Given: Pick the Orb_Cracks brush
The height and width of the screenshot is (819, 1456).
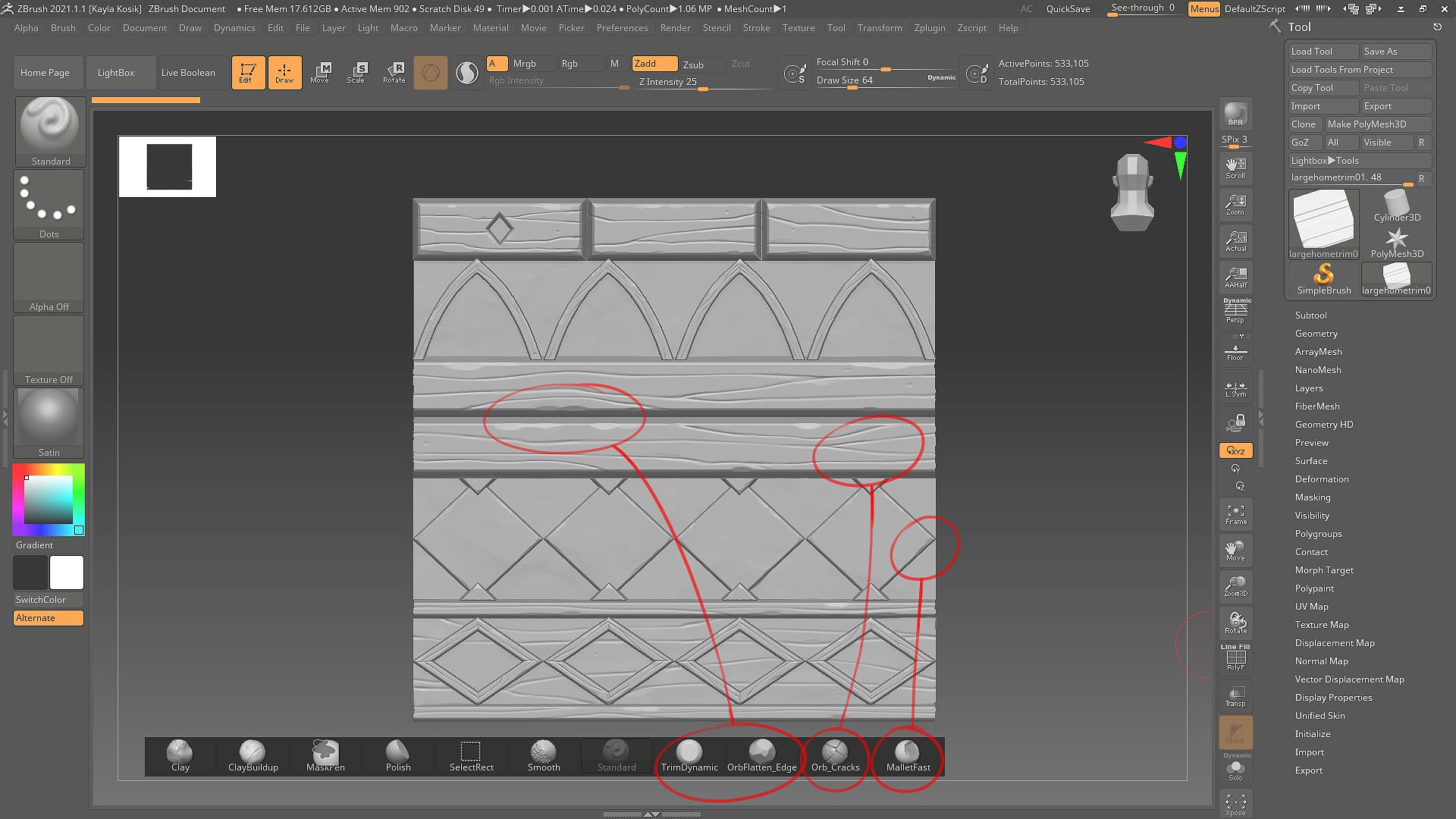Looking at the screenshot, I should pyautogui.click(x=835, y=755).
